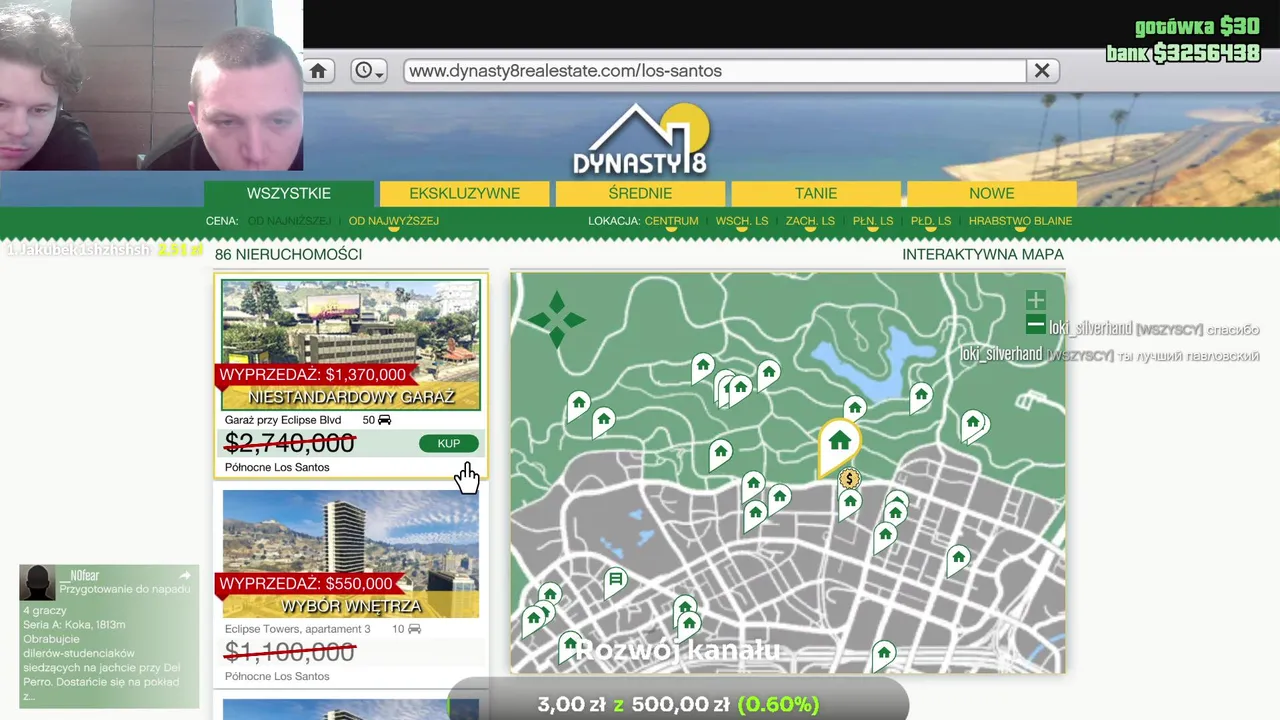
Task: Switch to the WSZYSTKIE tab
Action: tap(289, 194)
